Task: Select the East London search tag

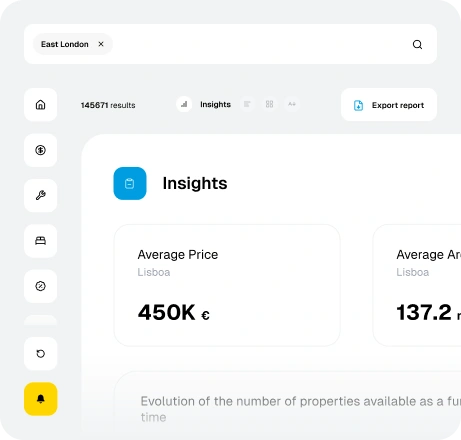Action: point(65,44)
